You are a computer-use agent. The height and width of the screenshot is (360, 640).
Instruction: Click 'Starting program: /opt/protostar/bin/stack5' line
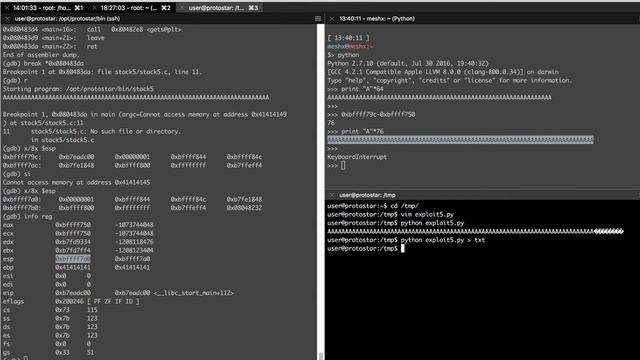(78, 89)
